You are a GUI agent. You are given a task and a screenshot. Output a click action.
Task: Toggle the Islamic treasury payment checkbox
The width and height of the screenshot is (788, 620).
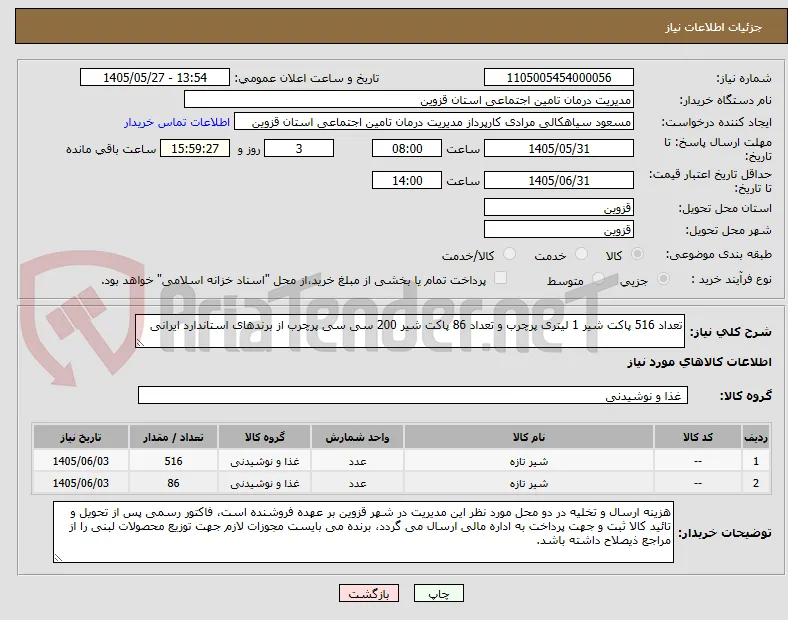click(501, 278)
